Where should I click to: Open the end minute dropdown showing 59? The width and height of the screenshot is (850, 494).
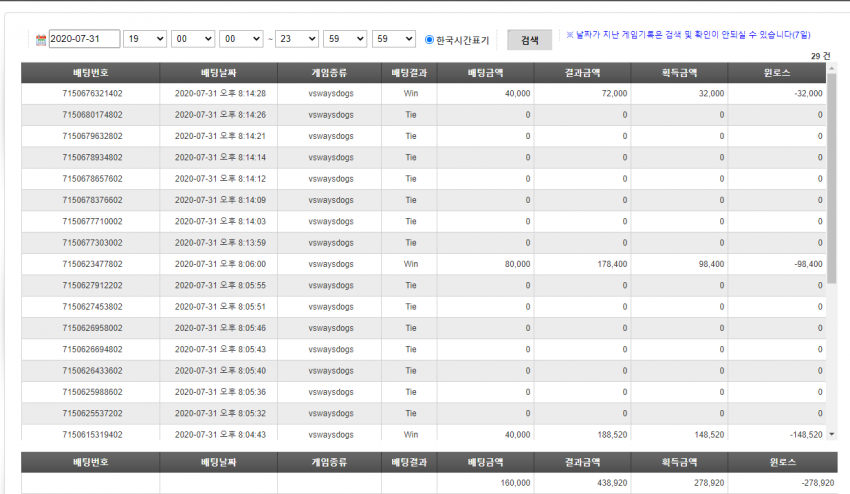345,39
